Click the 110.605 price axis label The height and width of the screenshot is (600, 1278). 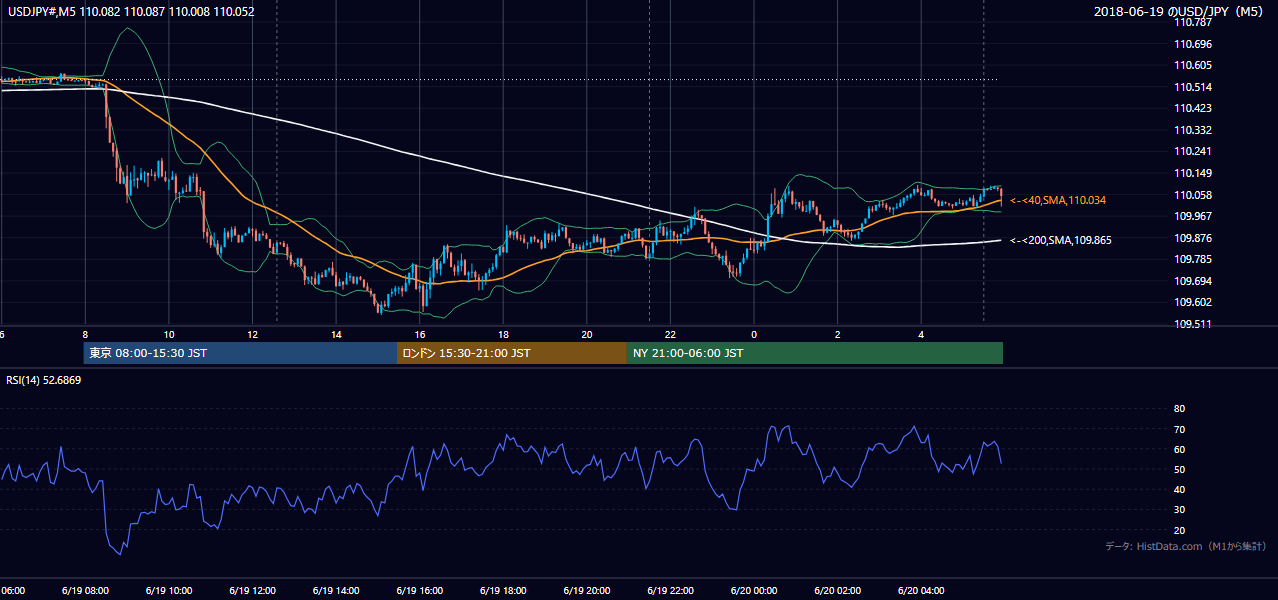1193,65
